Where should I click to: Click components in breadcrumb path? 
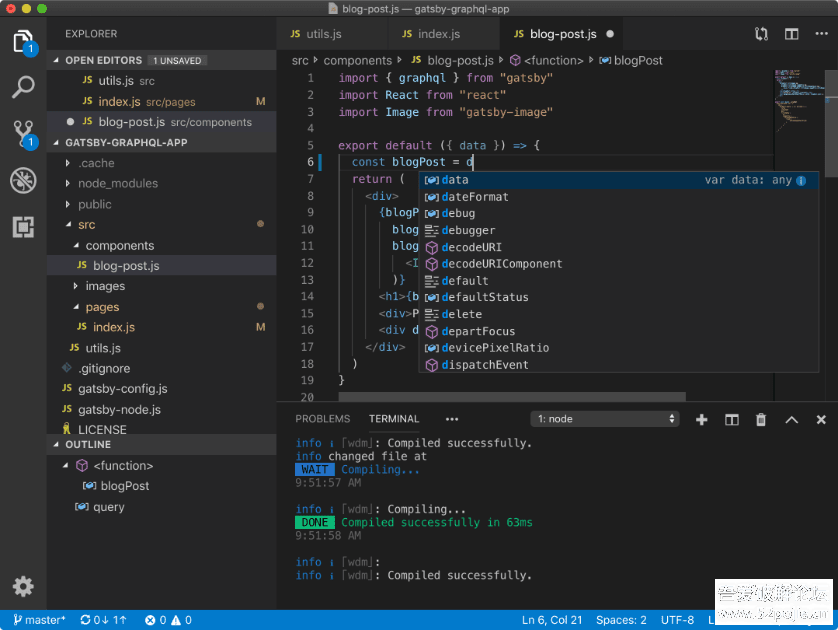pos(358,61)
